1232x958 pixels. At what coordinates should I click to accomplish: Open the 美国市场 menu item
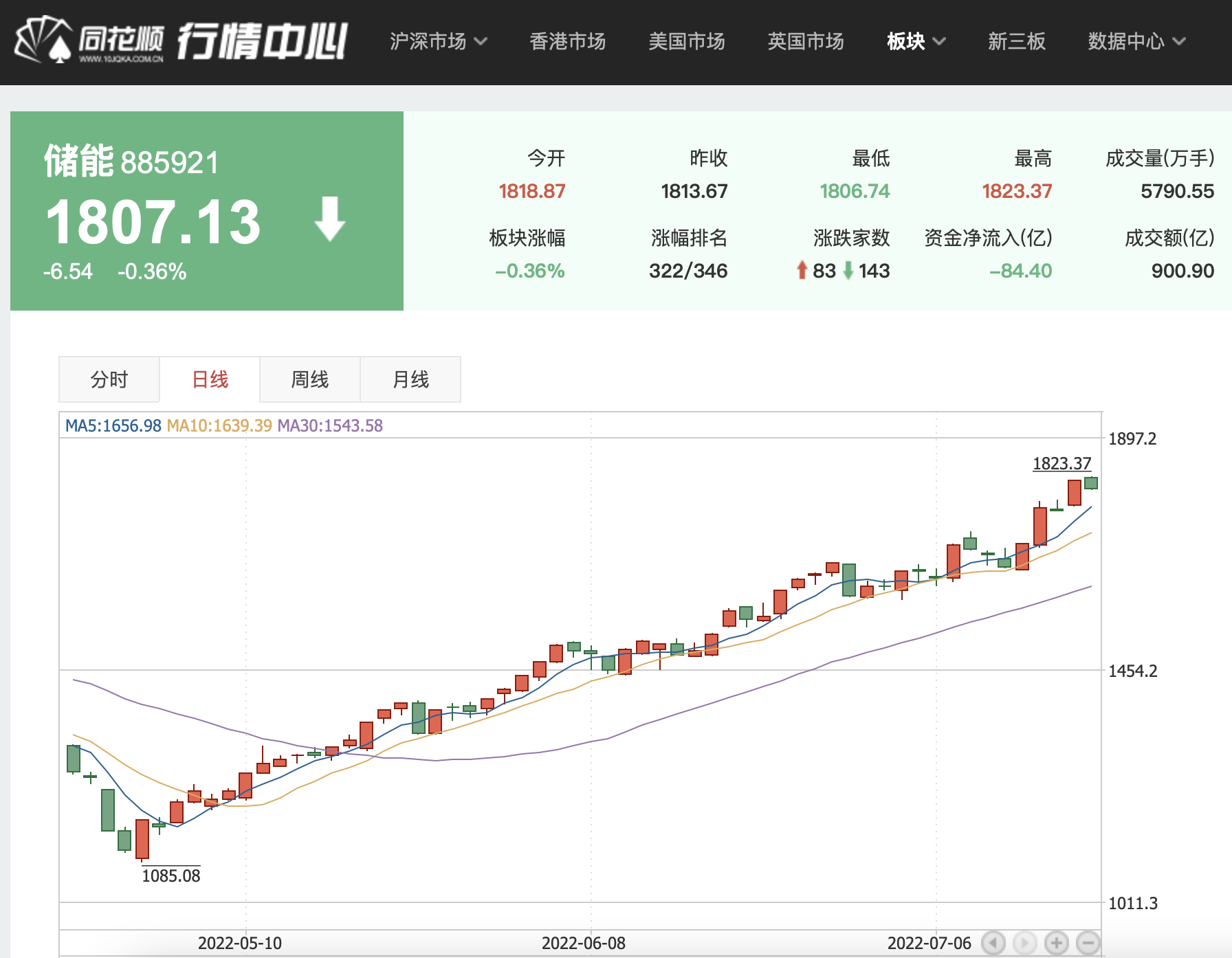687,41
